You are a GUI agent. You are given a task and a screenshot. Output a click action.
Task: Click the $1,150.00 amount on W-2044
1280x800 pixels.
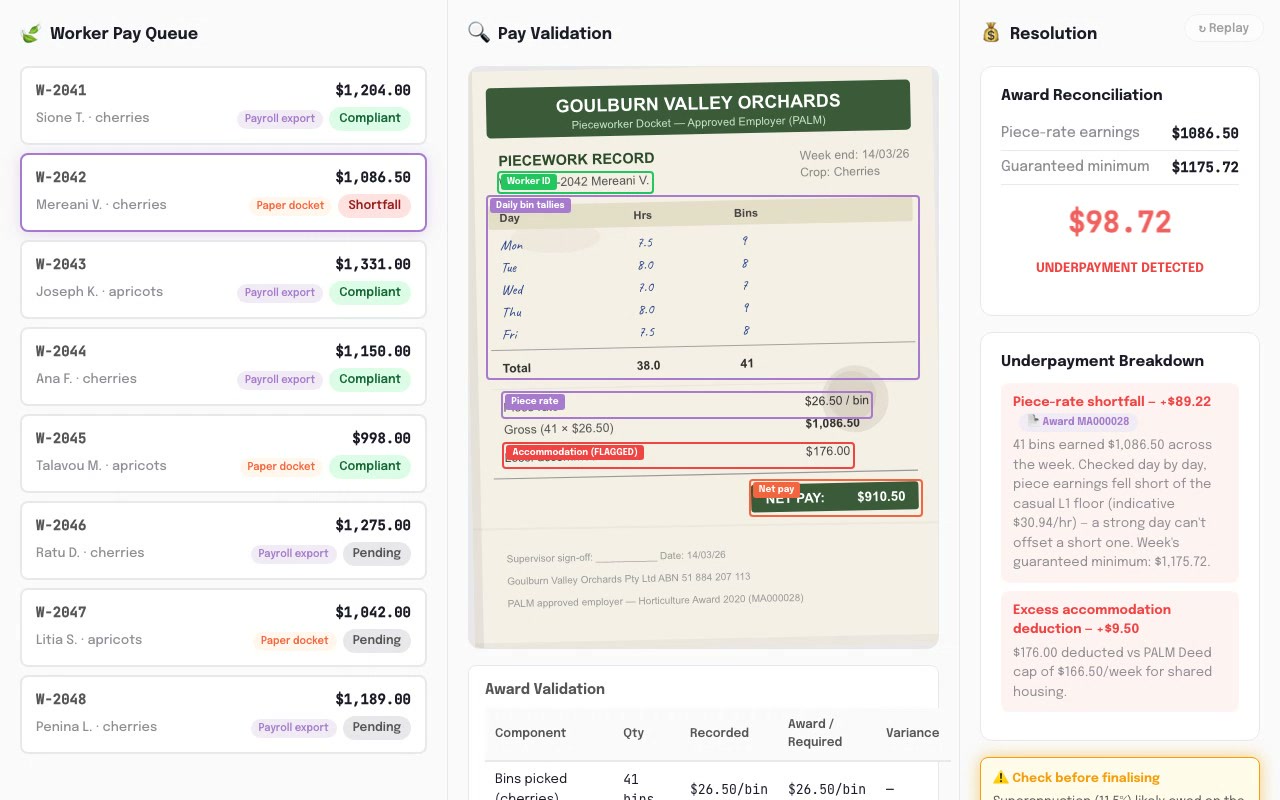(373, 351)
